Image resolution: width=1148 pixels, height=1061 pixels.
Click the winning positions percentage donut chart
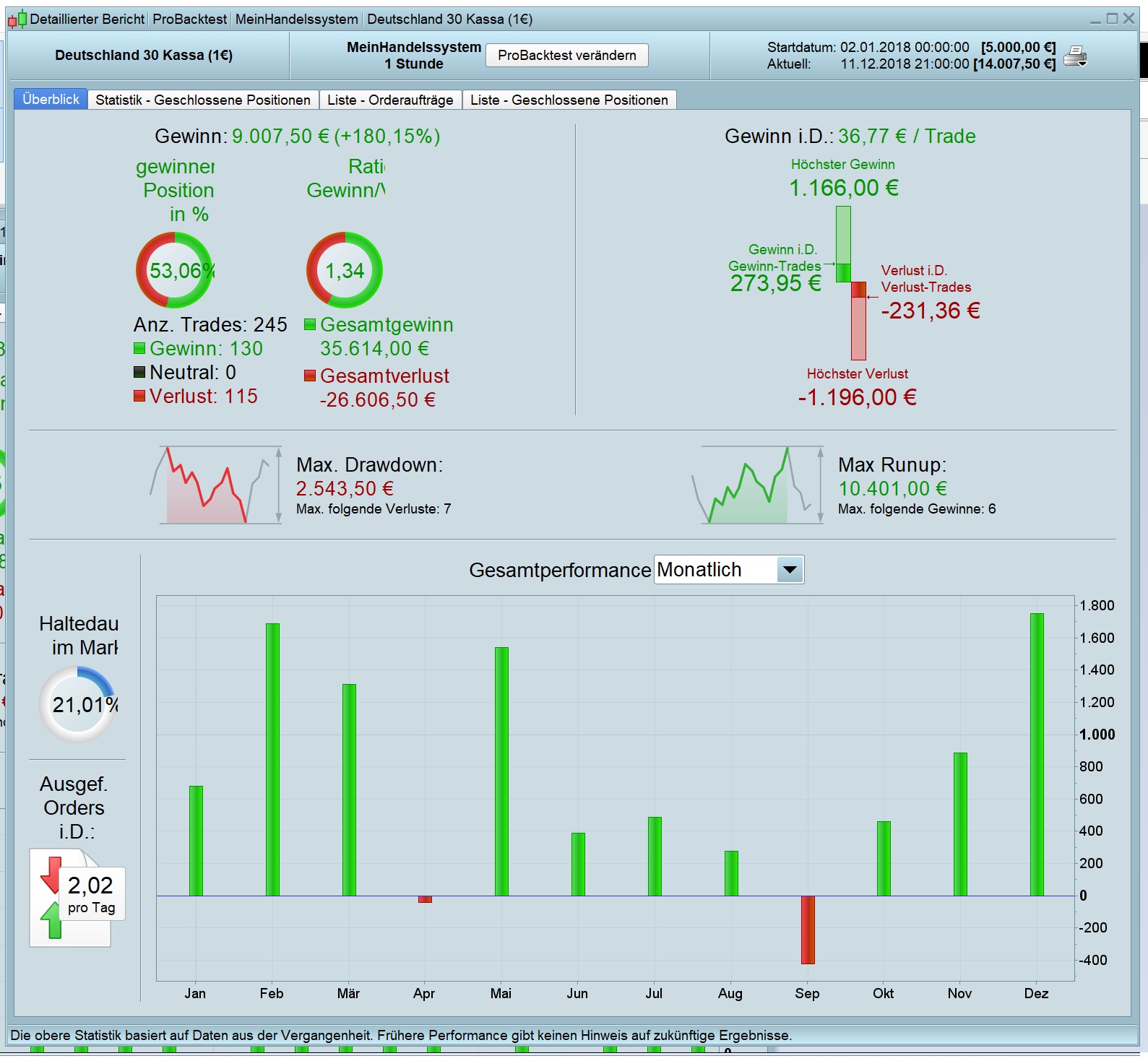[175, 270]
